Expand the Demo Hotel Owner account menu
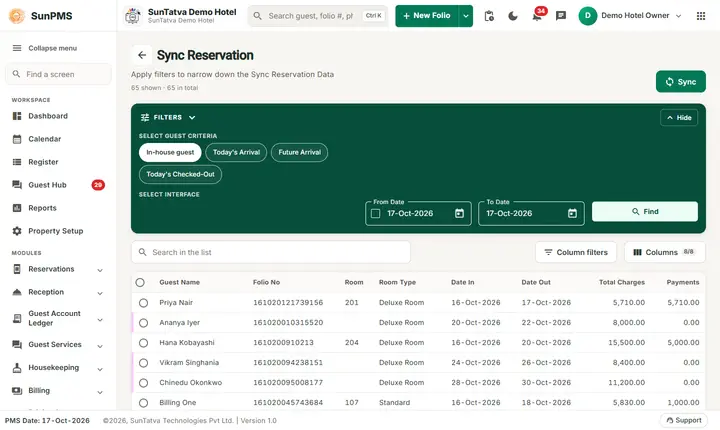The height and width of the screenshot is (430, 720). point(678,16)
